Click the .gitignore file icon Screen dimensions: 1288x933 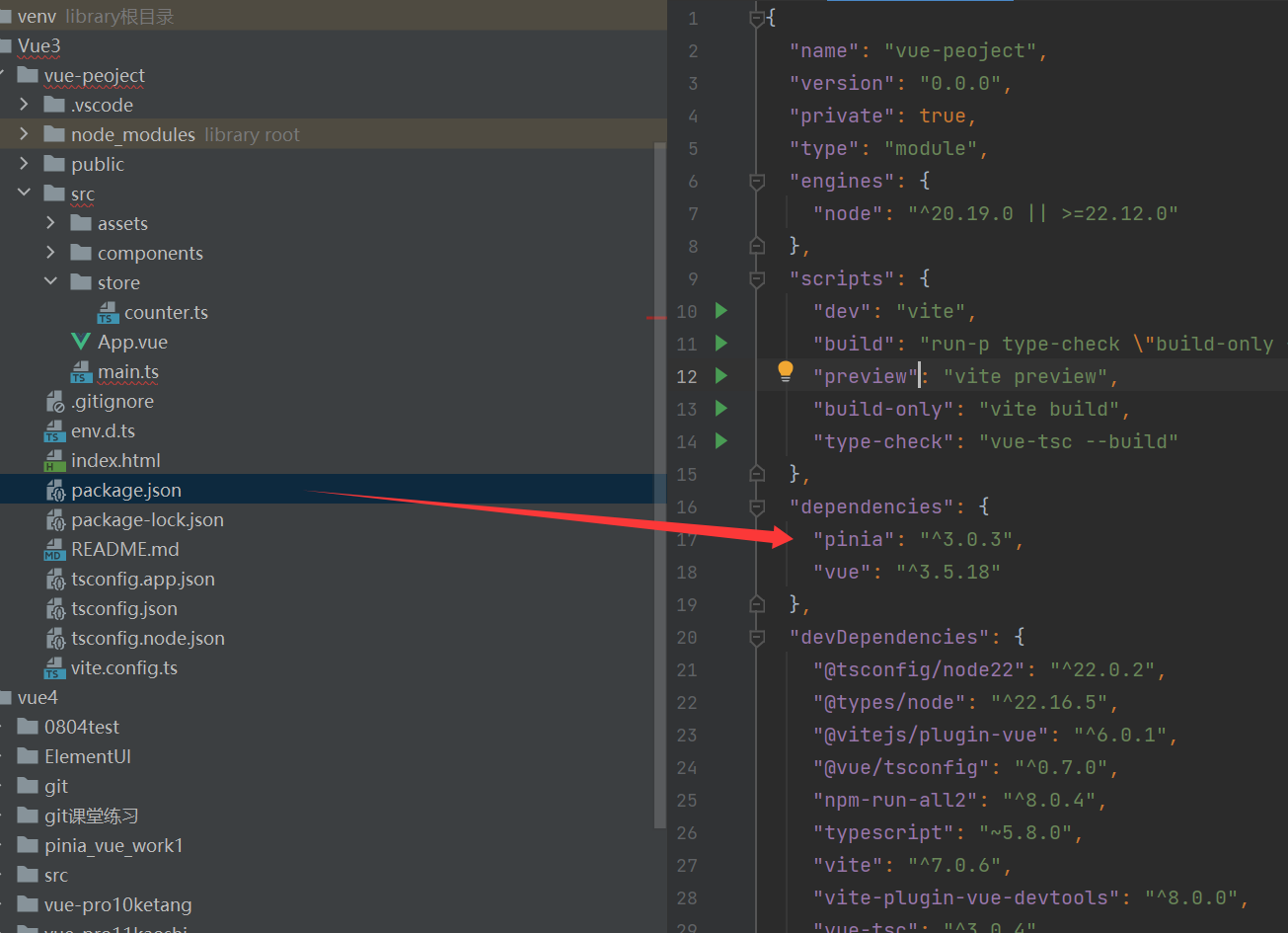point(55,402)
